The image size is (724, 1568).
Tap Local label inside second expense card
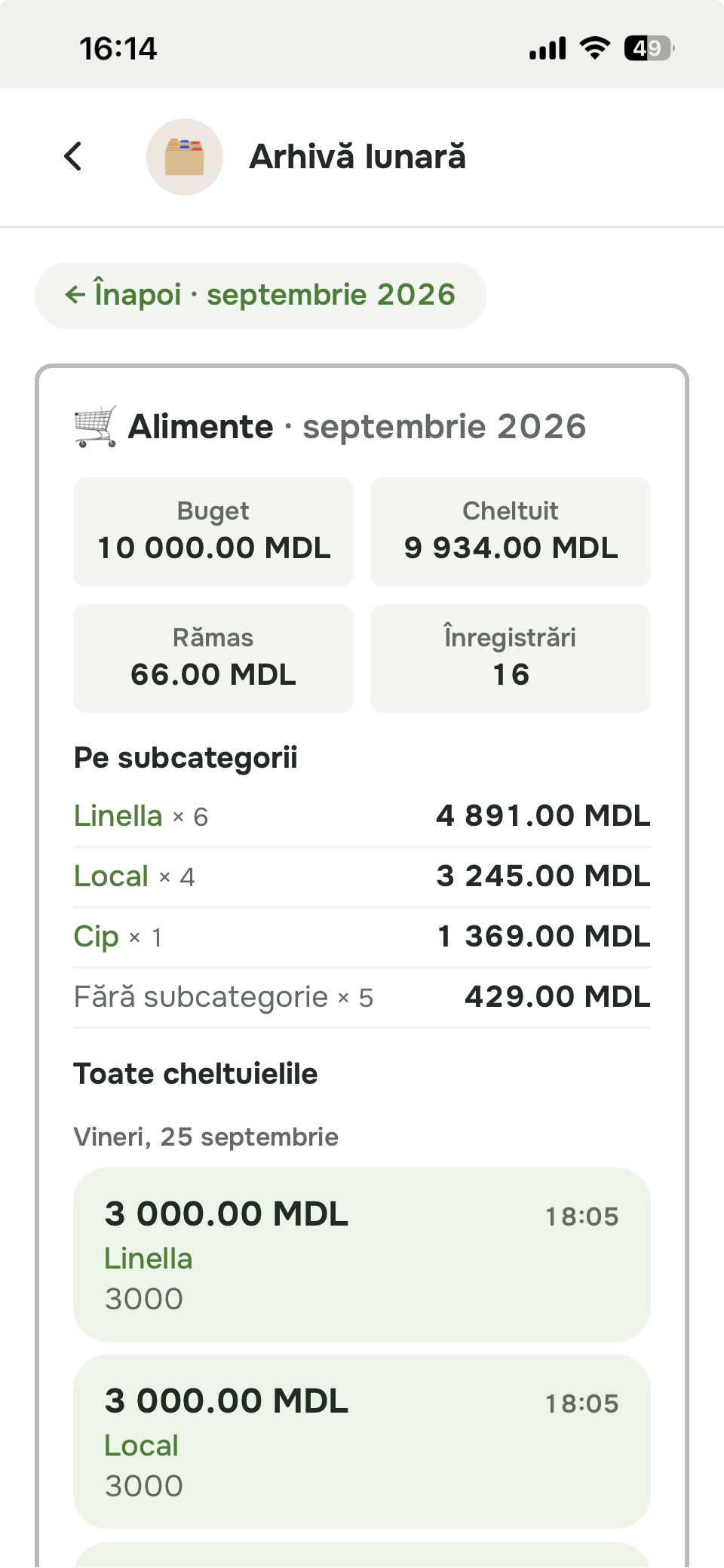(x=142, y=1446)
